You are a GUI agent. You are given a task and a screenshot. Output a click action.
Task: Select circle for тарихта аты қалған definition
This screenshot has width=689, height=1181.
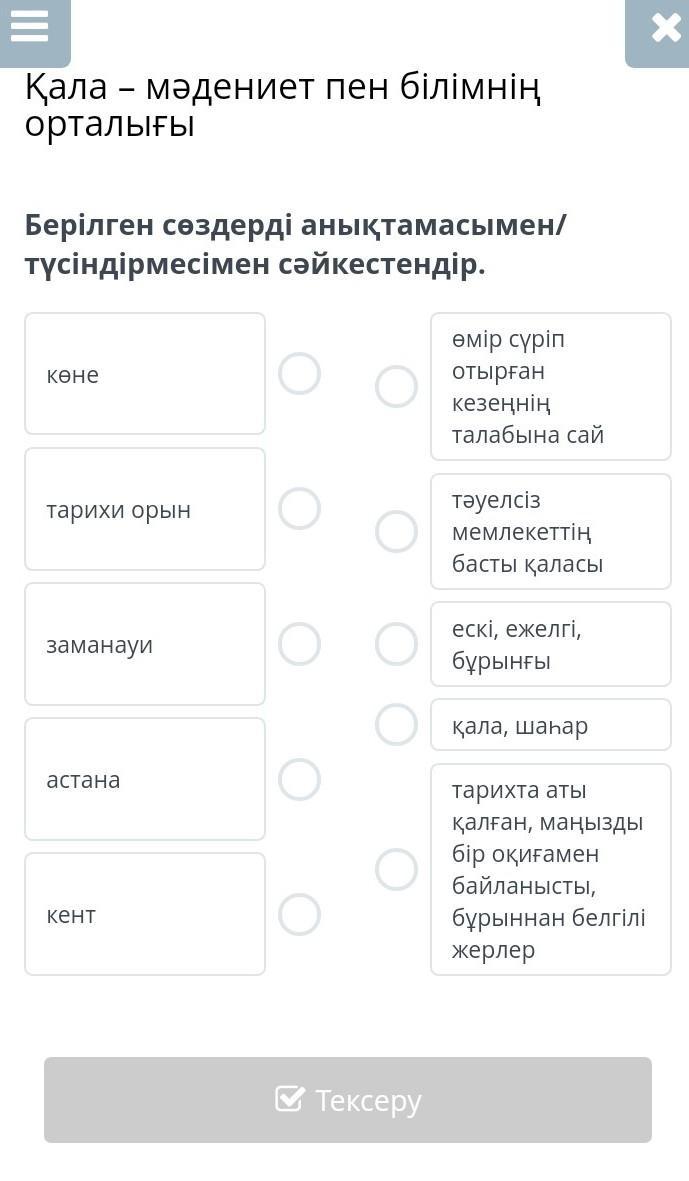396,869
